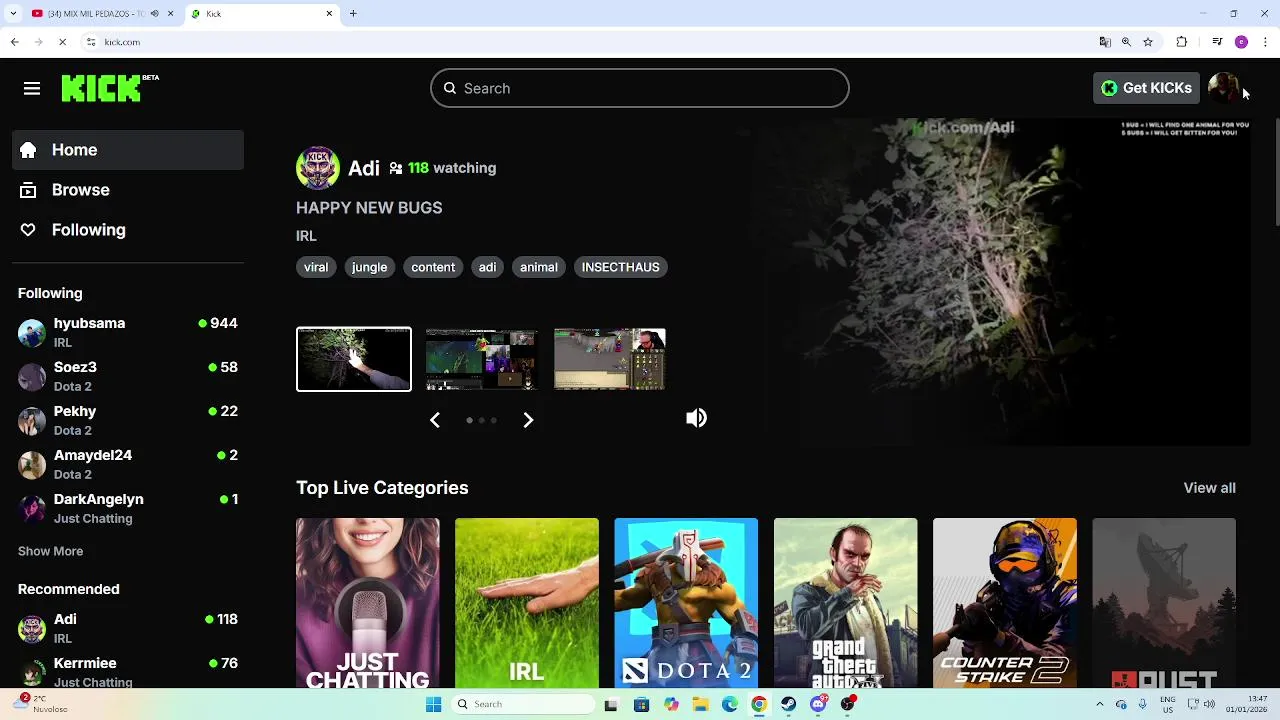Open Browse in sidebar
The width and height of the screenshot is (1280, 720).
pyautogui.click(x=128, y=190)
